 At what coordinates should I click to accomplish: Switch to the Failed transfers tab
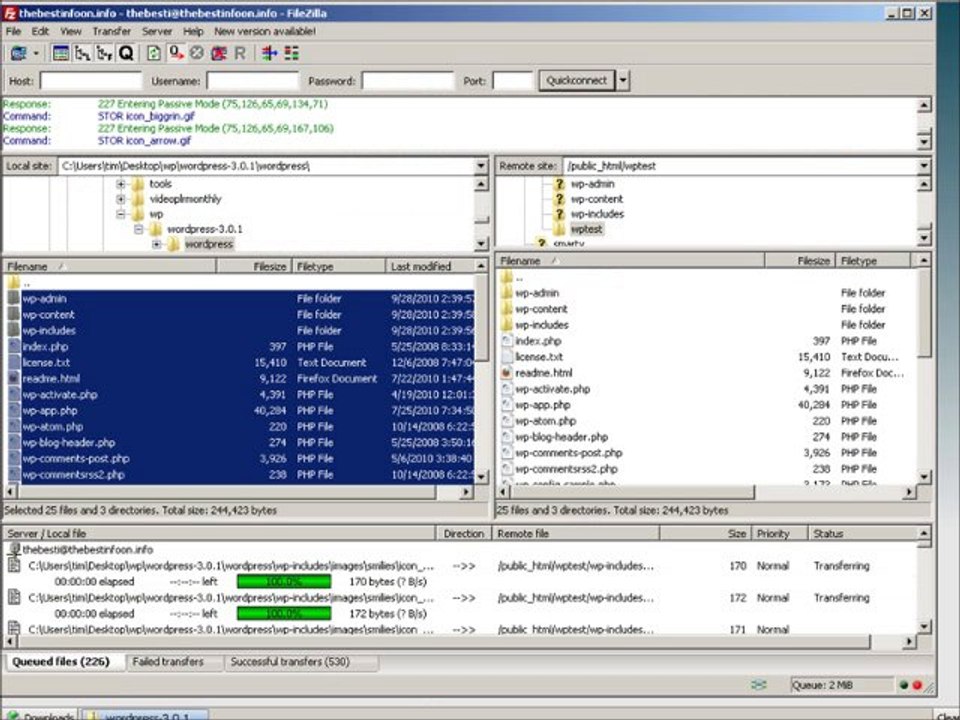pyautogui.click(x=168, y=662)
